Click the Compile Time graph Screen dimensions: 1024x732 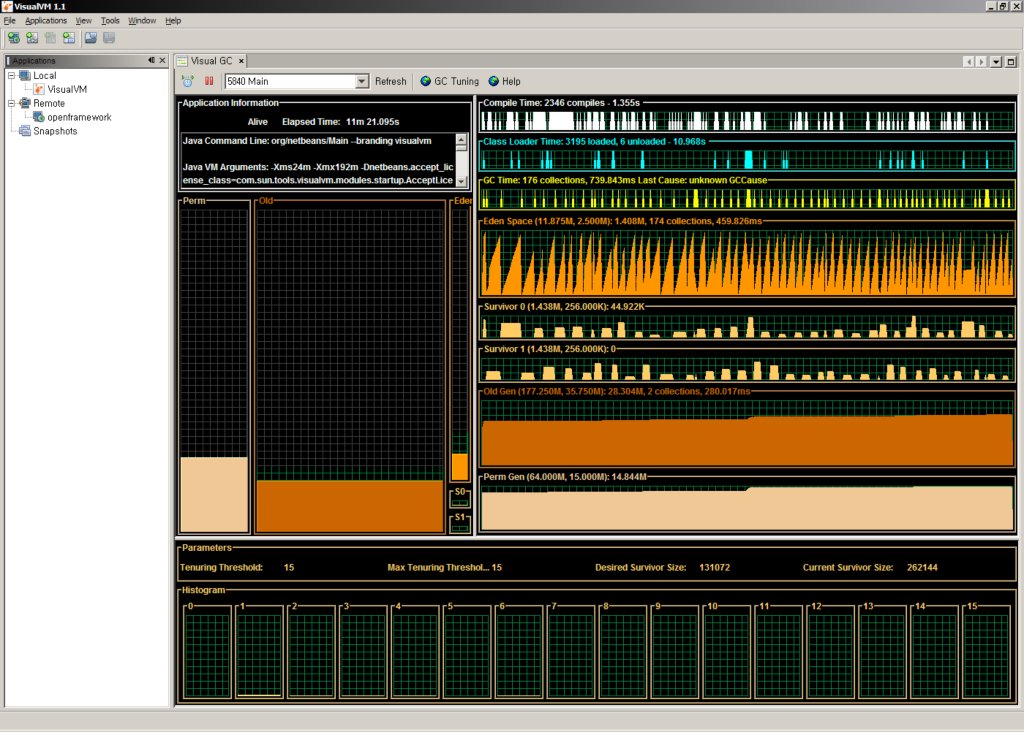[747, 121]
